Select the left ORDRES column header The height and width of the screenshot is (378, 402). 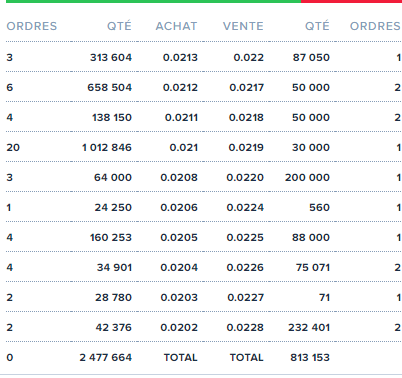32,26
